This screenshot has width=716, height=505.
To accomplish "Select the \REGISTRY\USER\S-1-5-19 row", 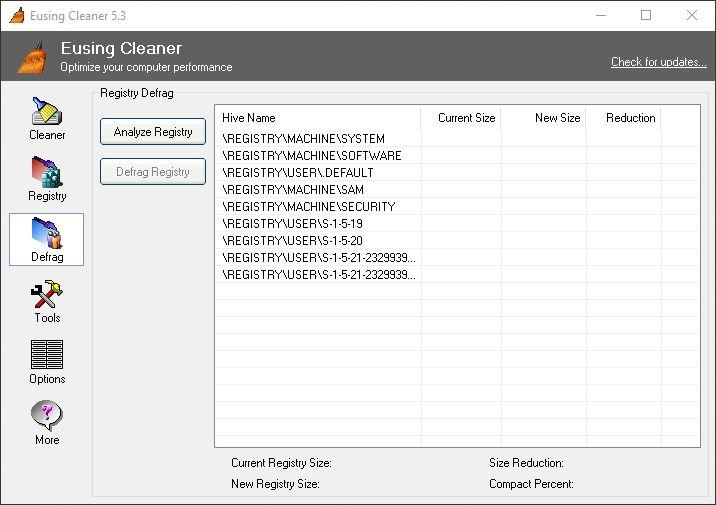I will (x=457, y=224).
